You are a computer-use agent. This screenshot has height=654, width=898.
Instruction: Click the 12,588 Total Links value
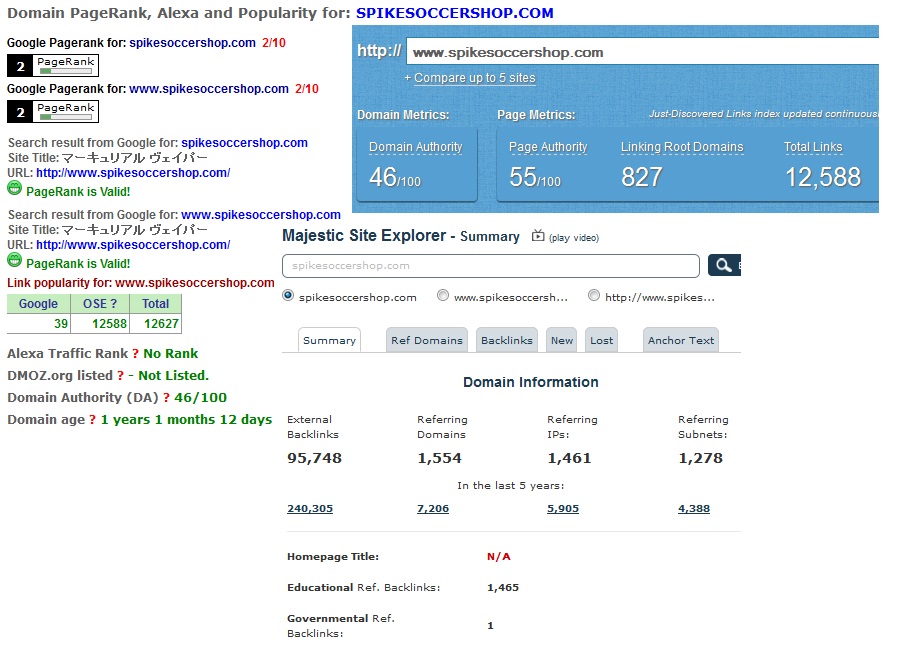click(x=823, y=177)
